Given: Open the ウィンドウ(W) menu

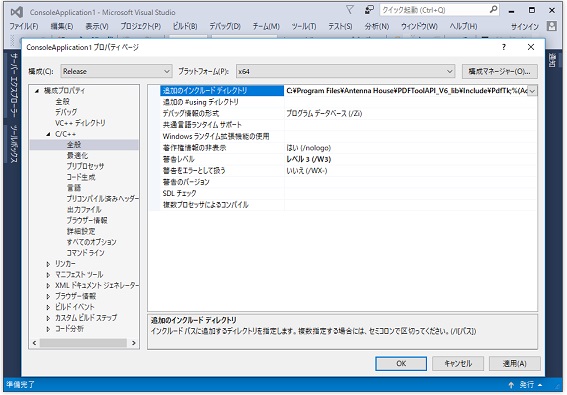Looking at the screenshot, I should tap(419, 26).
